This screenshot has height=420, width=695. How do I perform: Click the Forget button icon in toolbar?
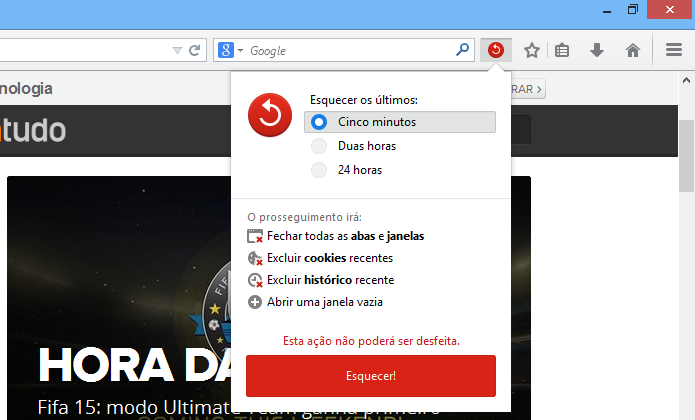click(496, 50)
